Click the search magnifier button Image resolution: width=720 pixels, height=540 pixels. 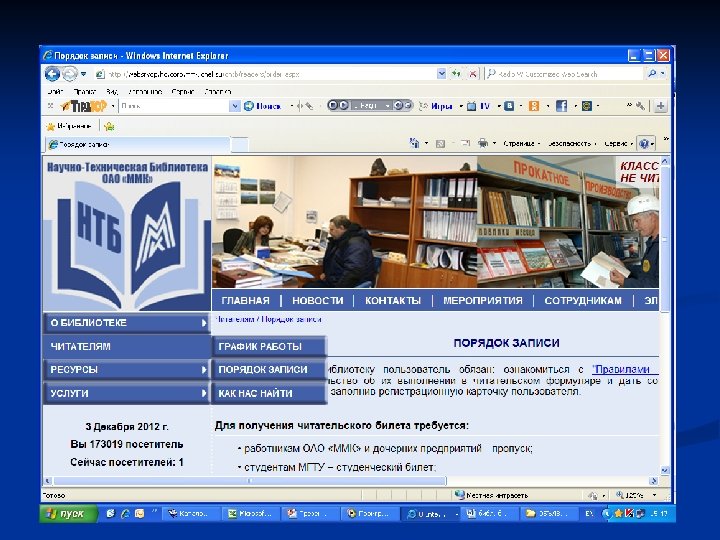[x=652, y=73]
